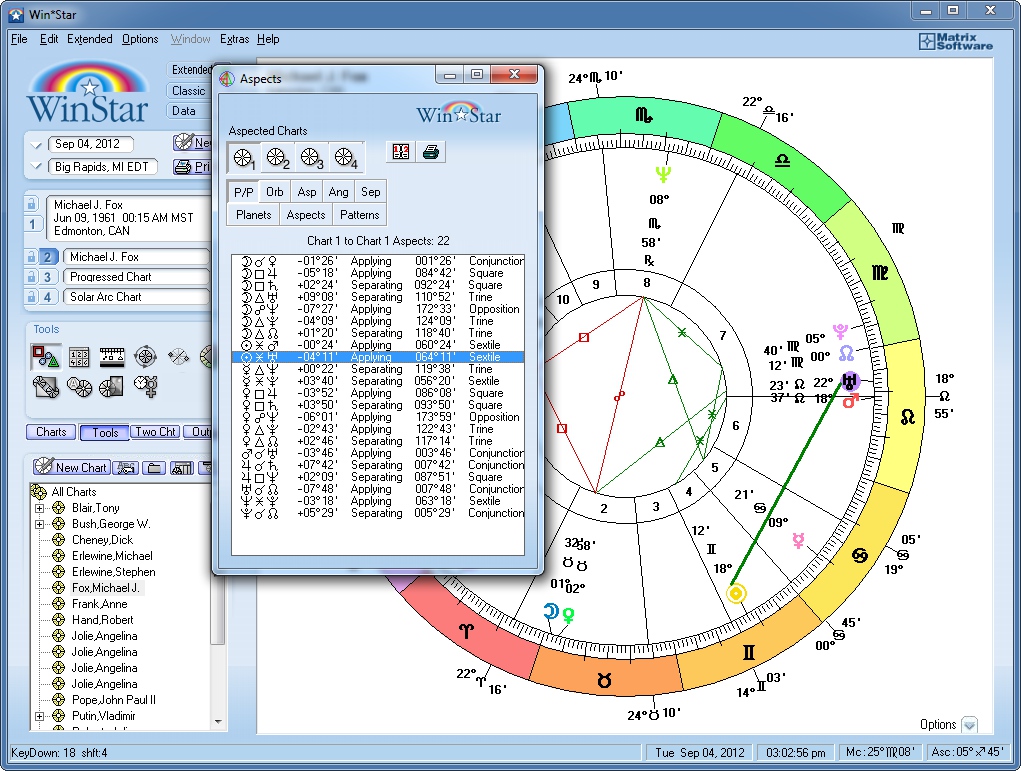
Task: Open the location dropdown beside Big Rapids
Action: tap(36, 166)
